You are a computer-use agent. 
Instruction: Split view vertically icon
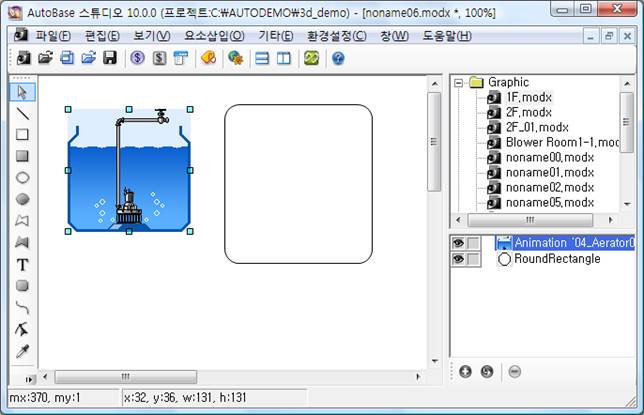[x=284, y=58]
